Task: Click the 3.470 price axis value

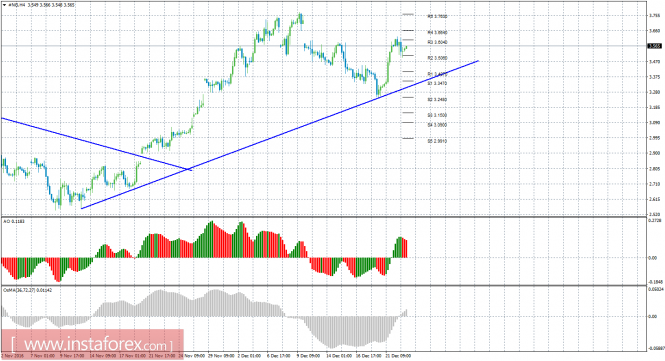Action: tap(655, 62)
